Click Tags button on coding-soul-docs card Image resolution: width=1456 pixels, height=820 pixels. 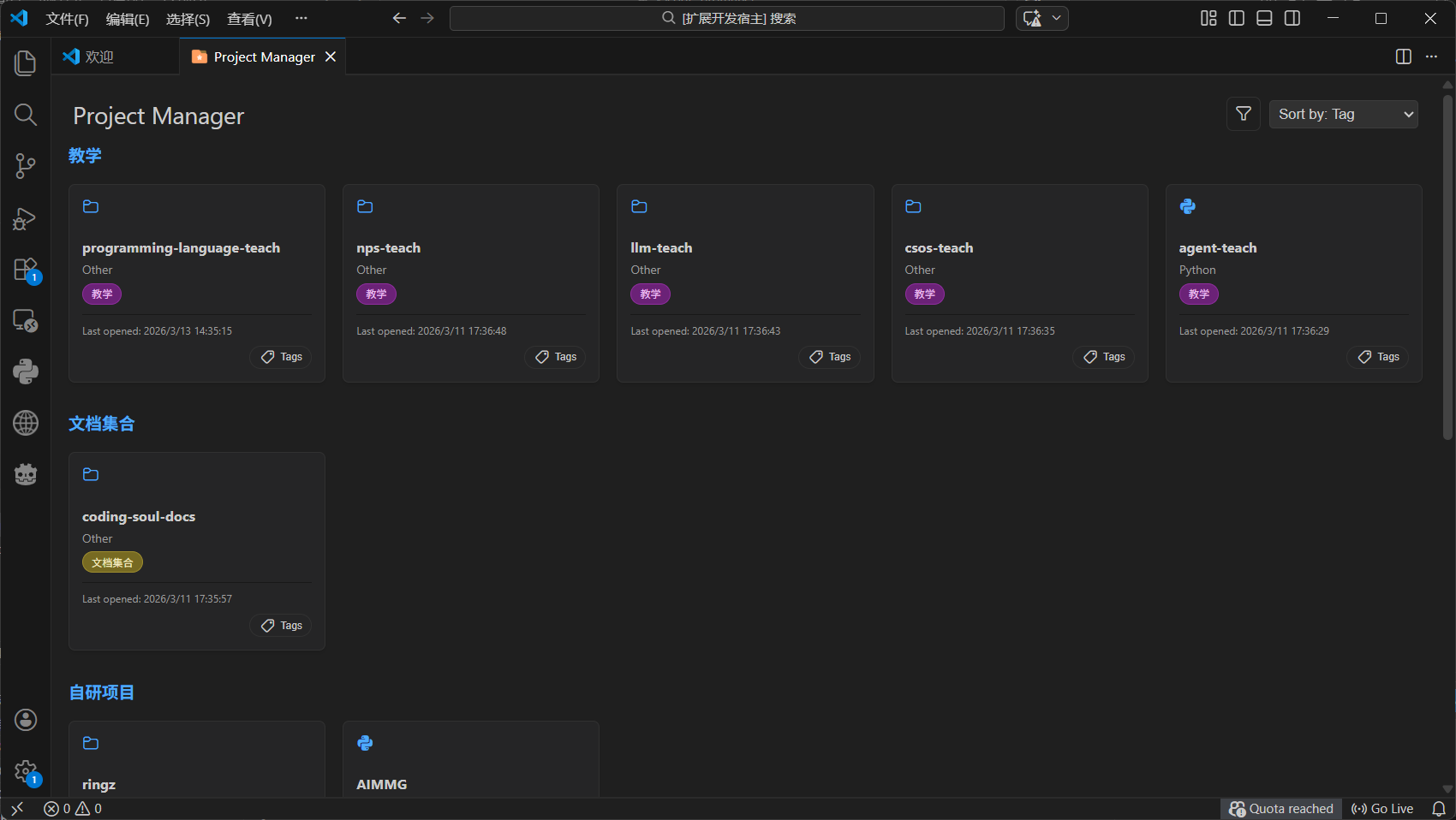point(282,626)
